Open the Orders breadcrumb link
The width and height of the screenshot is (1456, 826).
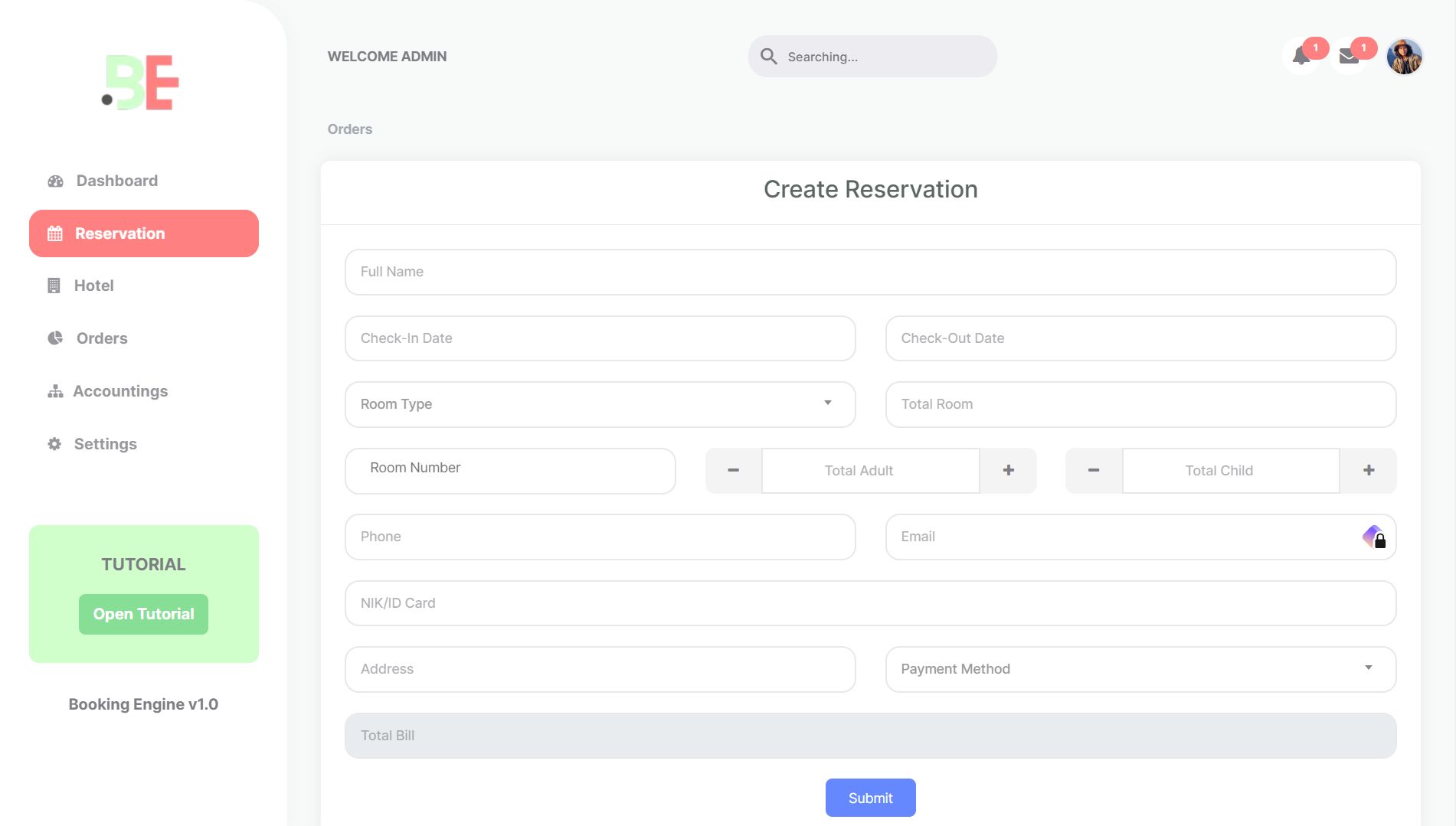pyautogui.click(x=349, y=129)
